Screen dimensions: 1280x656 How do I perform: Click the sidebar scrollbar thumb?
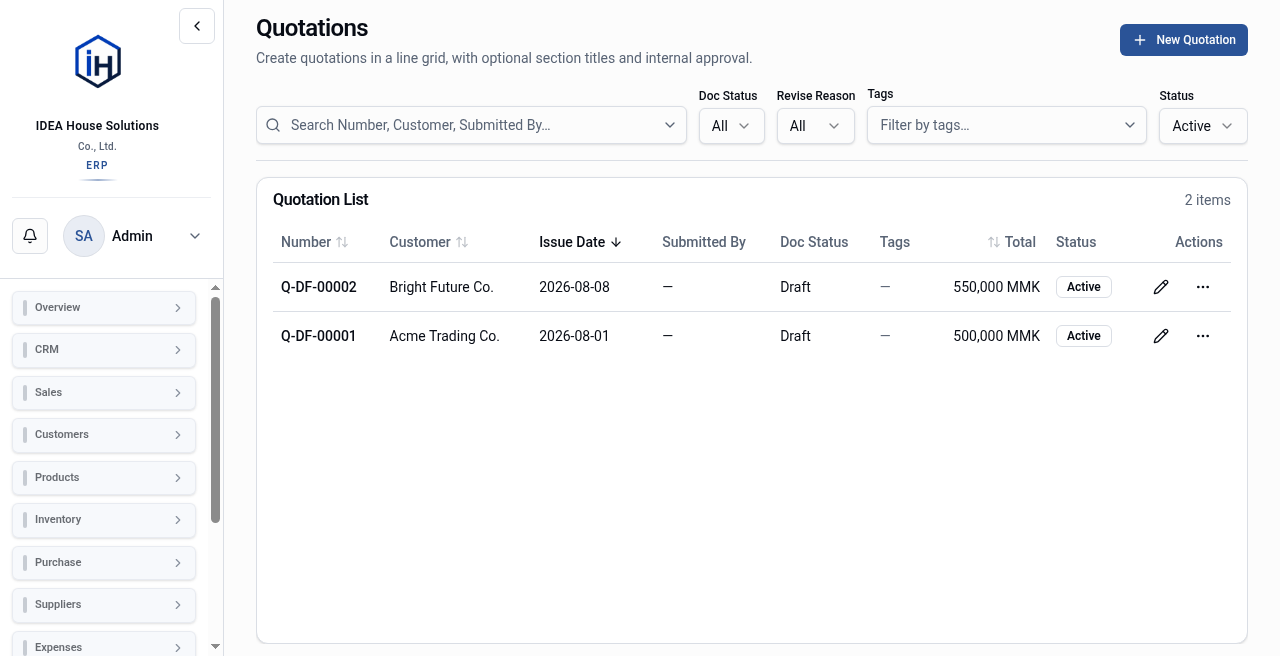[x=216, y=410]
